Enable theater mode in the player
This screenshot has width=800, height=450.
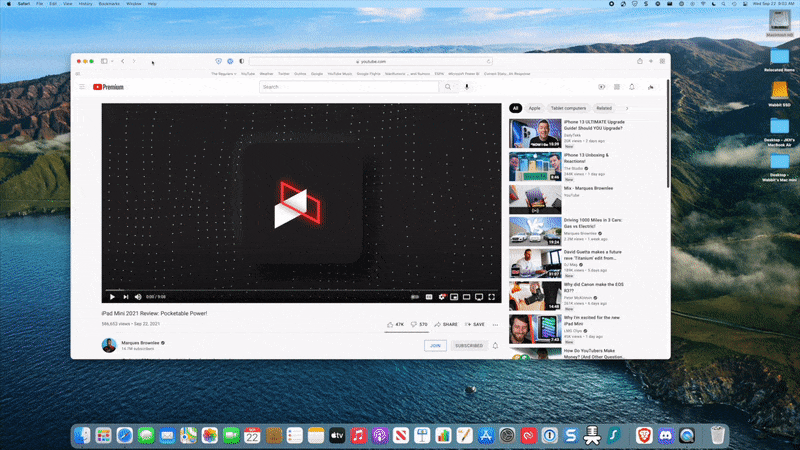click(466, 297)
